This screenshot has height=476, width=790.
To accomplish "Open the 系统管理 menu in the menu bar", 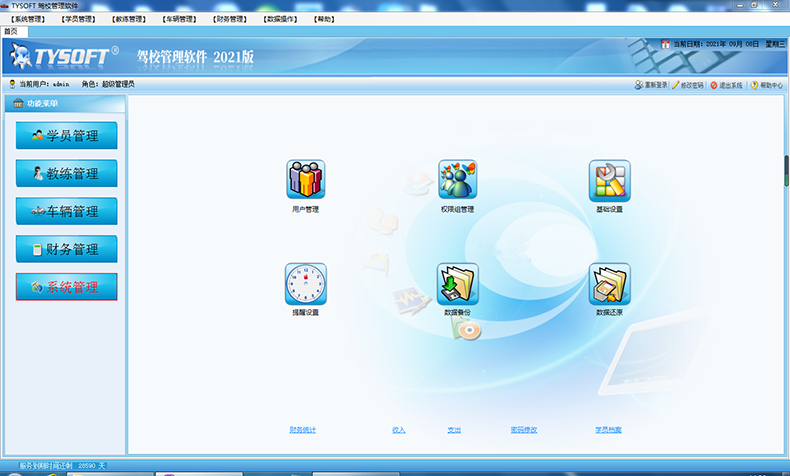I will click(28, 19).
